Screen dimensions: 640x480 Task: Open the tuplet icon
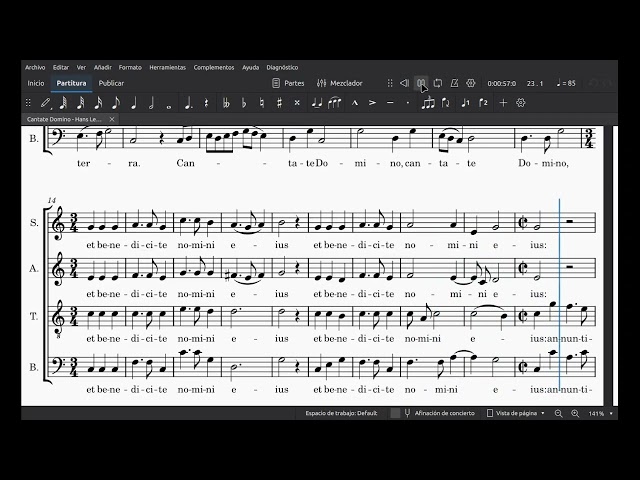point(428,103)
